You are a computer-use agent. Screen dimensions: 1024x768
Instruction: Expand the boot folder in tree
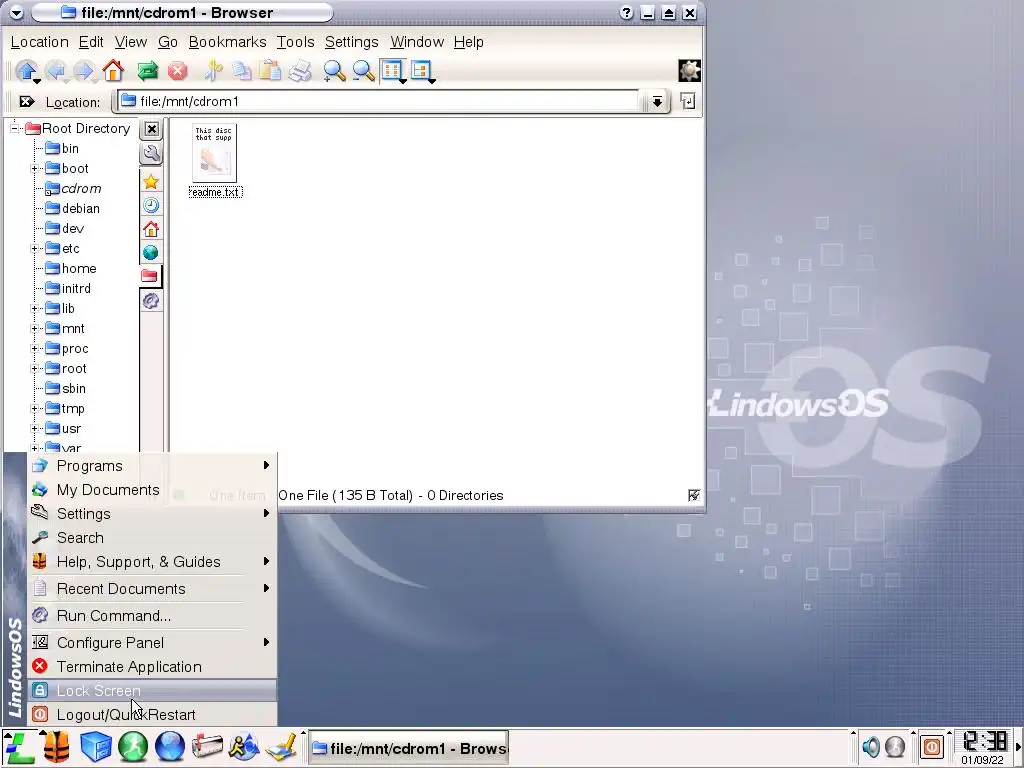(35, 168)
